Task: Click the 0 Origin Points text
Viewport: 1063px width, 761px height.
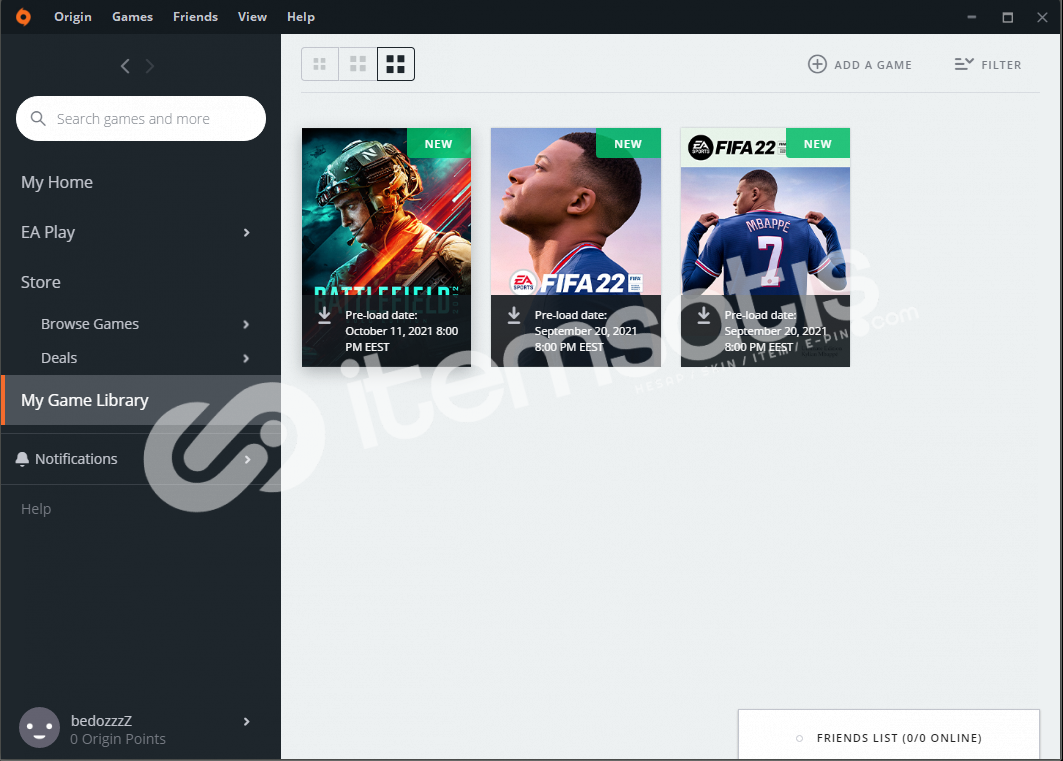Action: coord(118,739)
